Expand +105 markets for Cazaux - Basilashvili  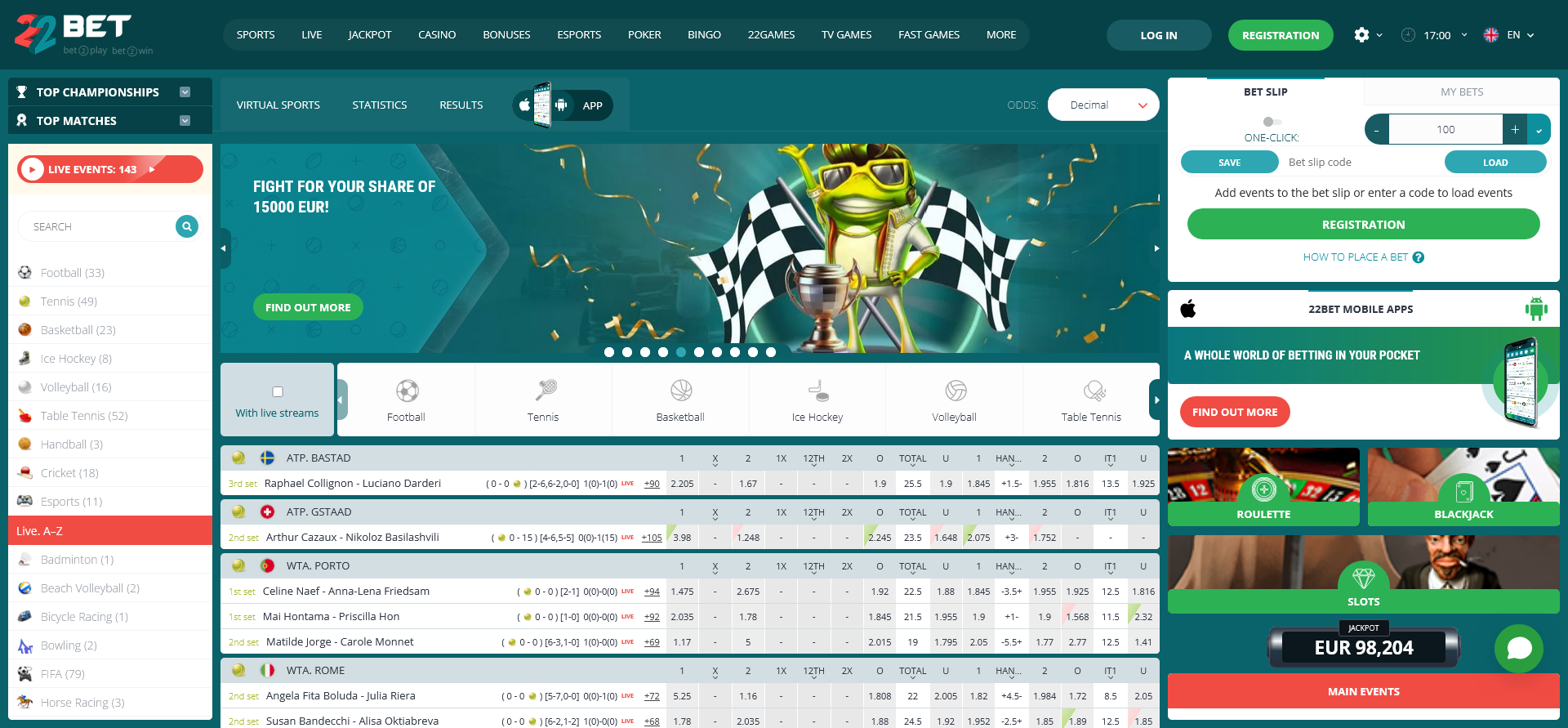(652, 538)
